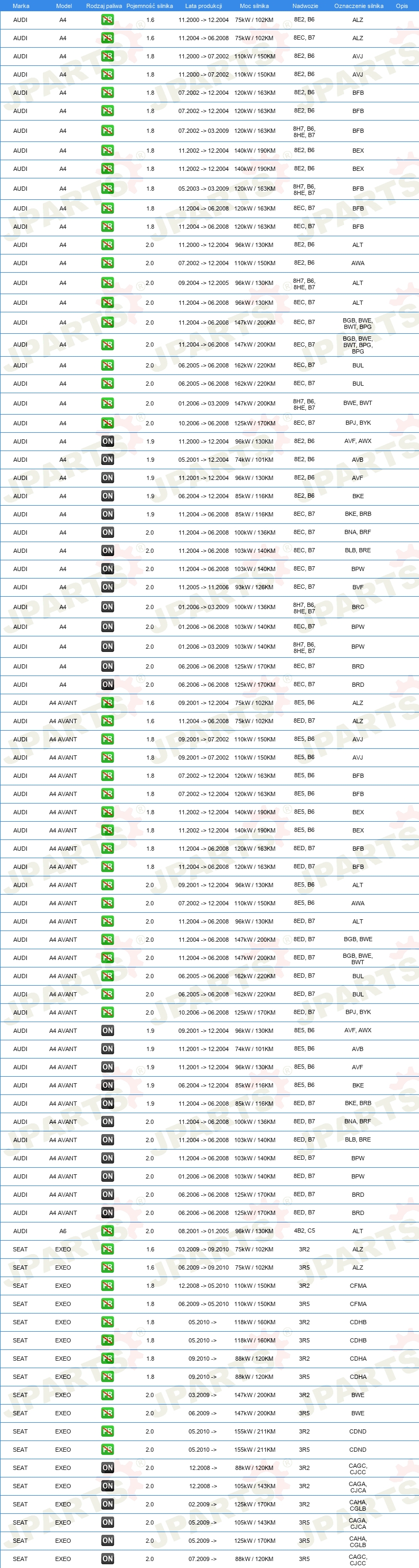Click the ON icon in the A4 Avant AVF, AWX row
The width and height of the screenshot is (419, 1568).
tap(107, 1031)
